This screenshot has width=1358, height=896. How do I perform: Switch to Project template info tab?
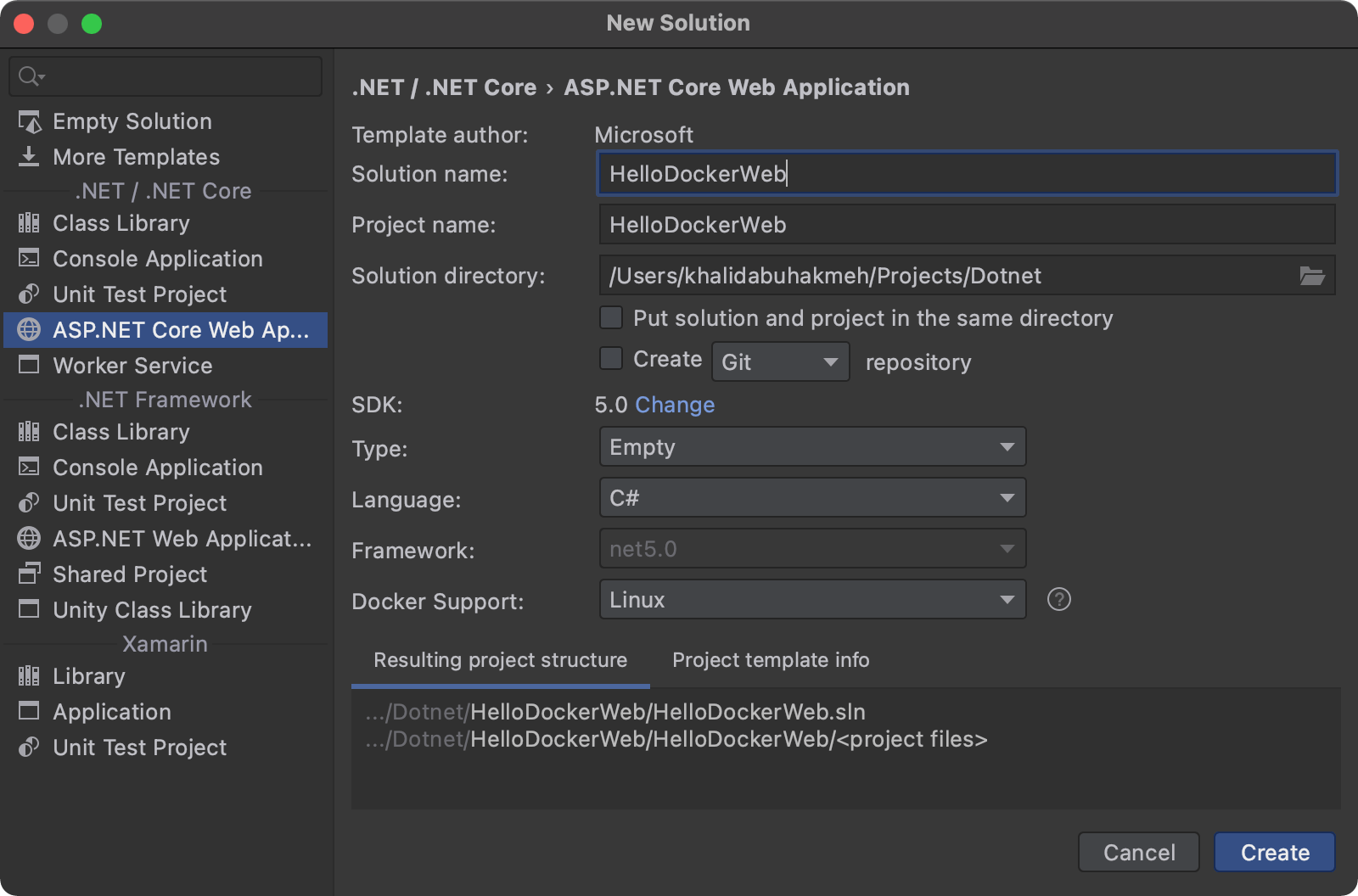click(771, 660)
